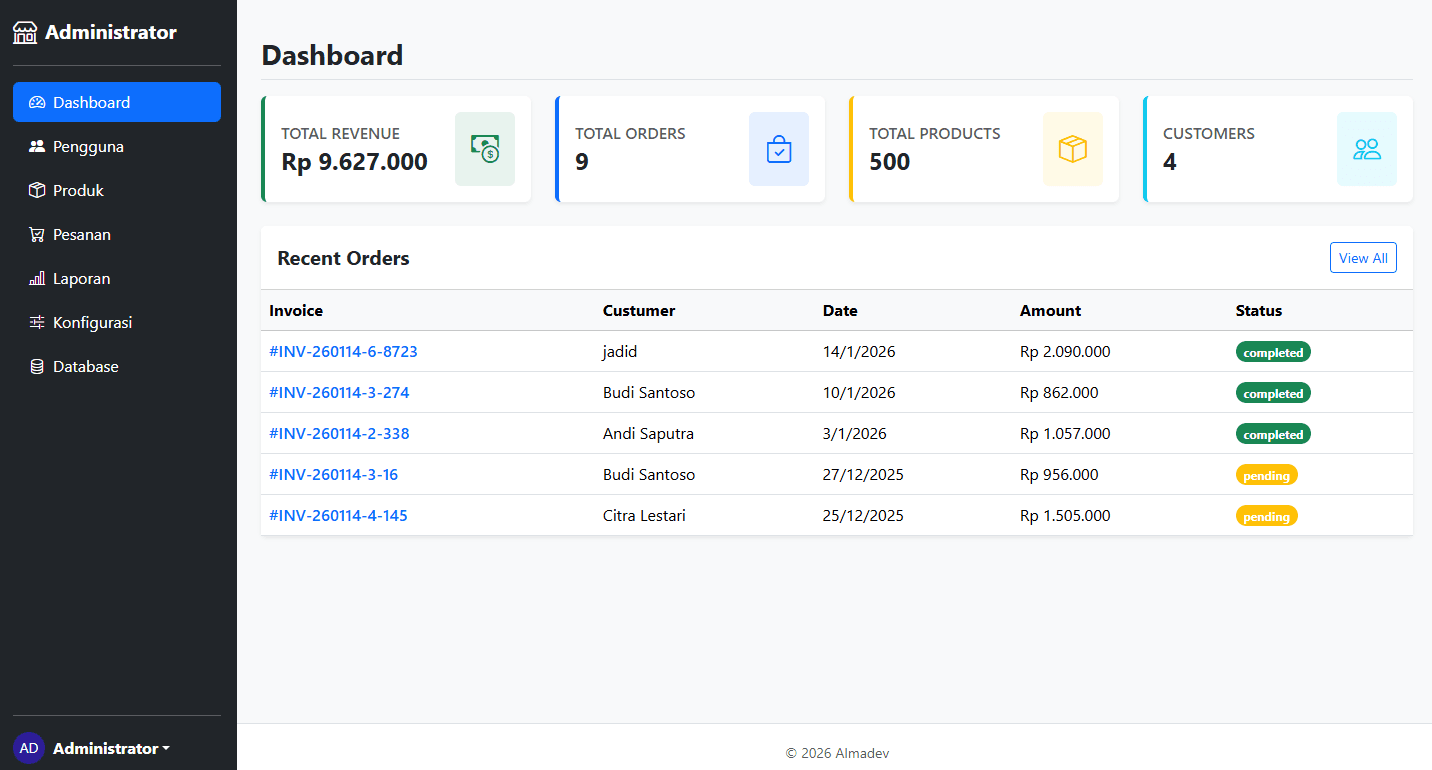Click the shopping bag icon in Total Orders

779,149
